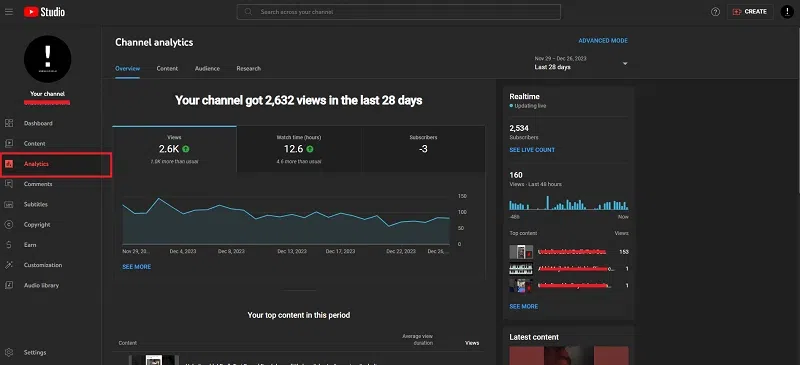Click the Analytics bar chart icon
Viewport: 800px width, 365px height.
(x=9, y=164)
